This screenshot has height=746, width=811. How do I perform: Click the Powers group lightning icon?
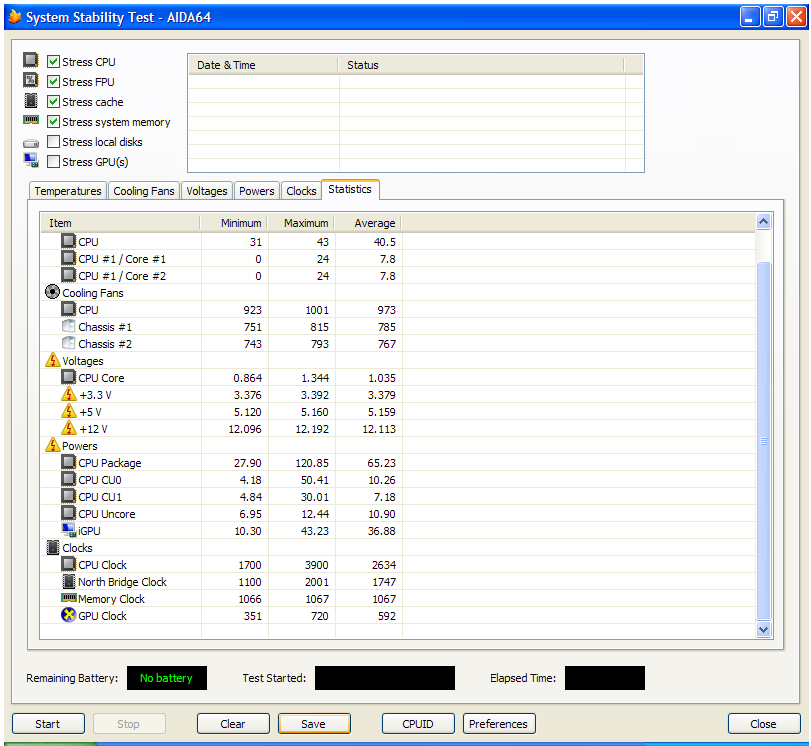pos(53,445)
